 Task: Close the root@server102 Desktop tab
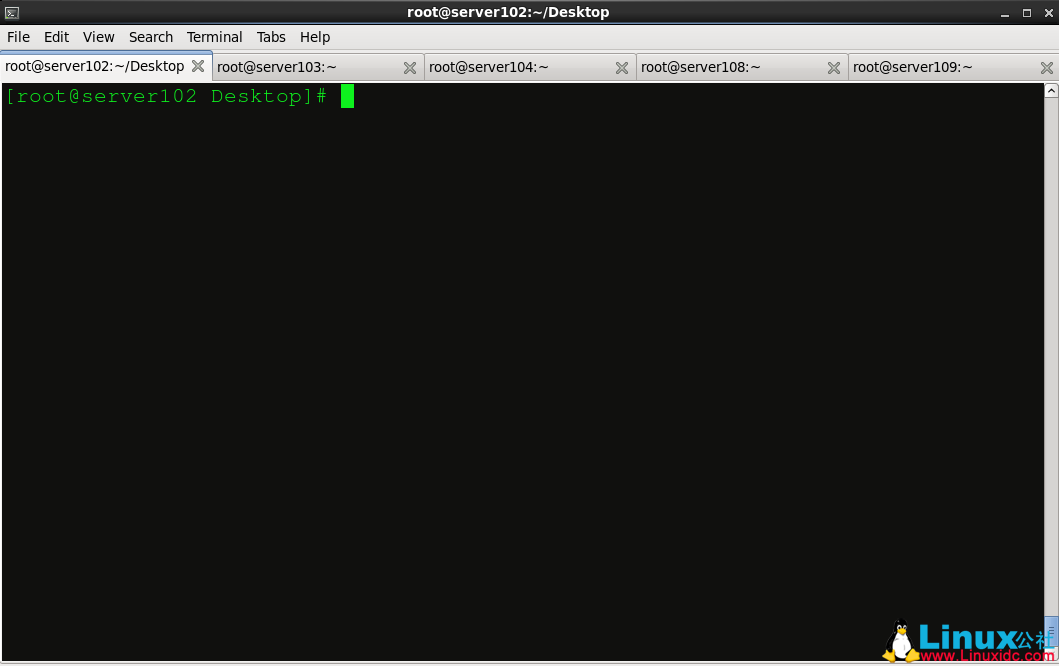pos(198,66)
